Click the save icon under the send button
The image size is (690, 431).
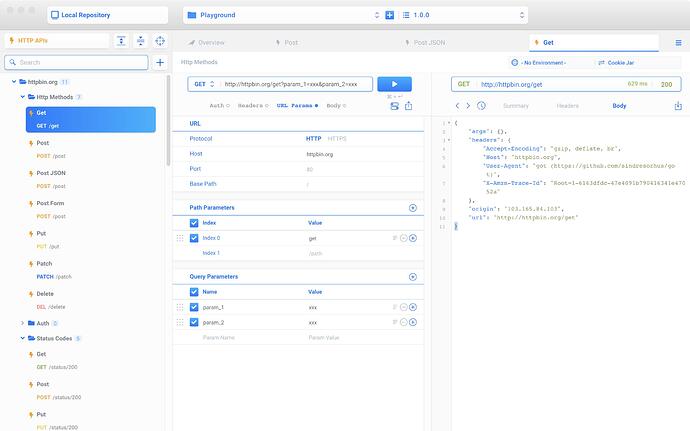pos(394,105)
